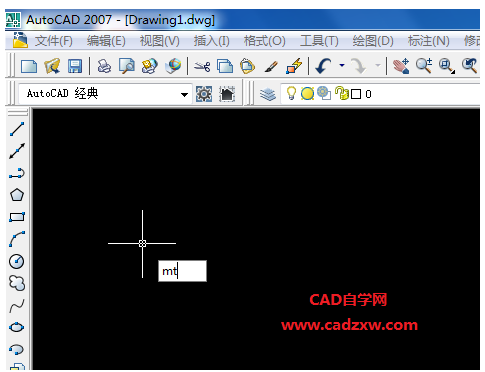
Task: Select the Ellipse tool
Action: click(16, 327)
